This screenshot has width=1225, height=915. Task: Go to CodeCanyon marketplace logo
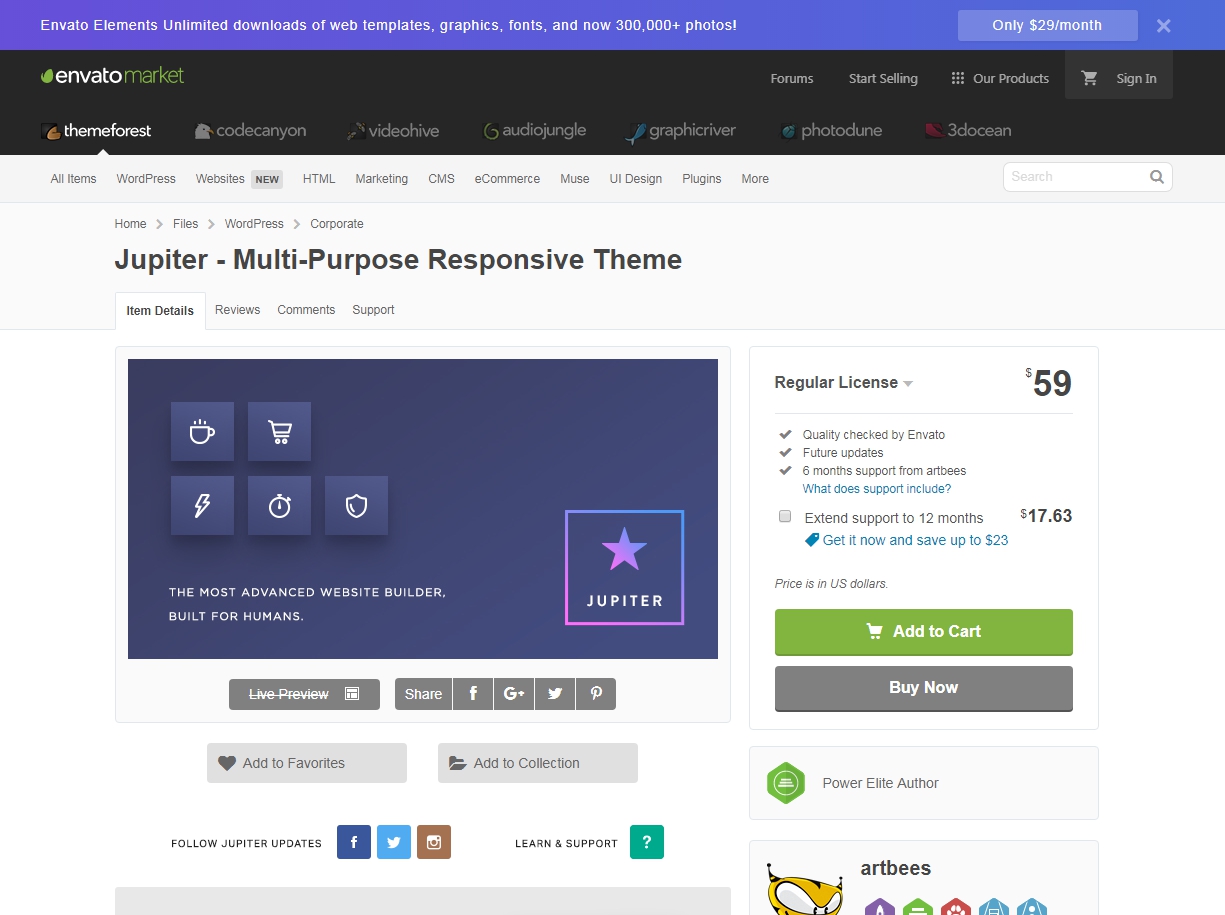click(x=250, y=131)
